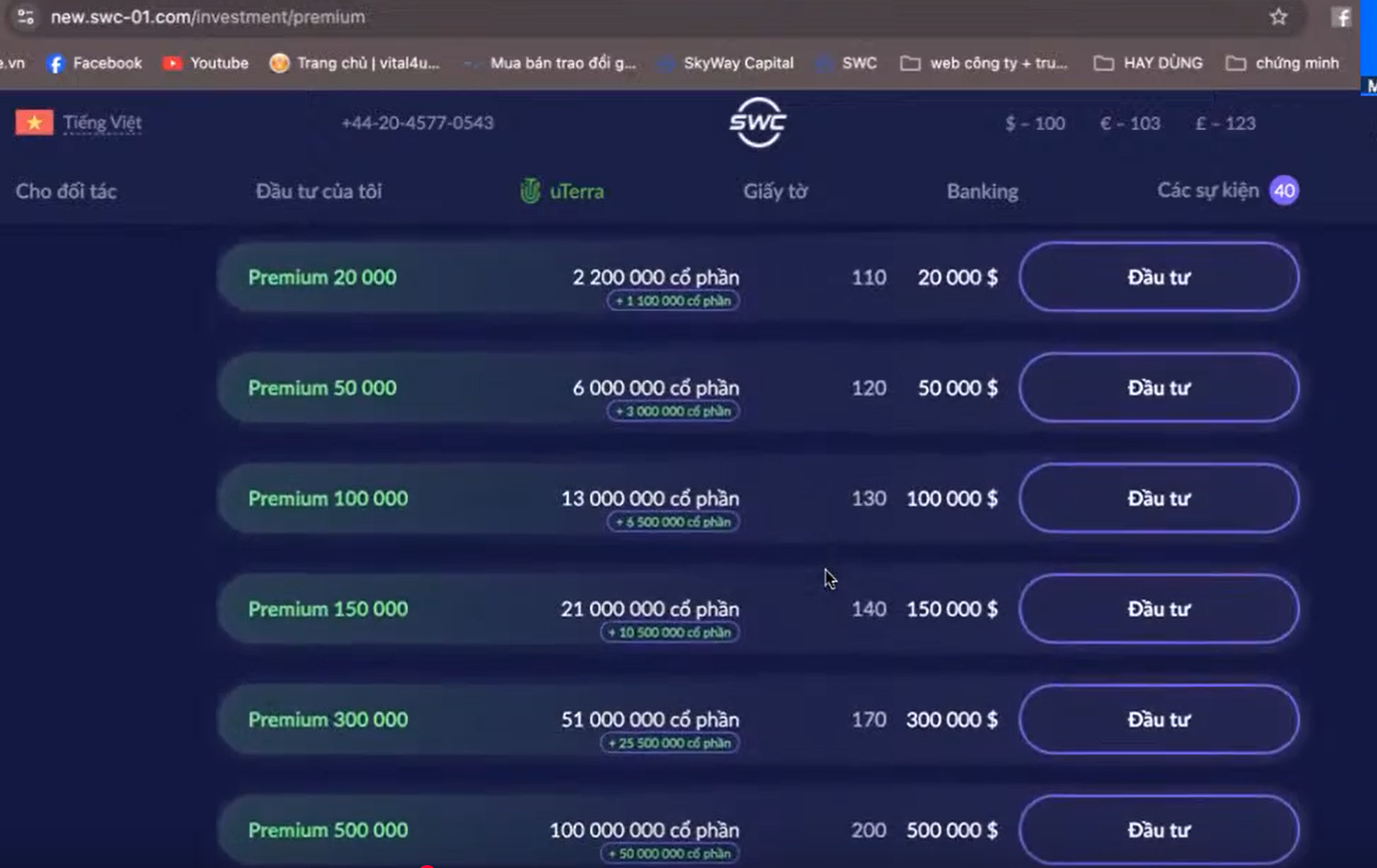Open the SkyWay Capital bookmark
This screenshot has height=868, width=1377.
coord(726,63)
